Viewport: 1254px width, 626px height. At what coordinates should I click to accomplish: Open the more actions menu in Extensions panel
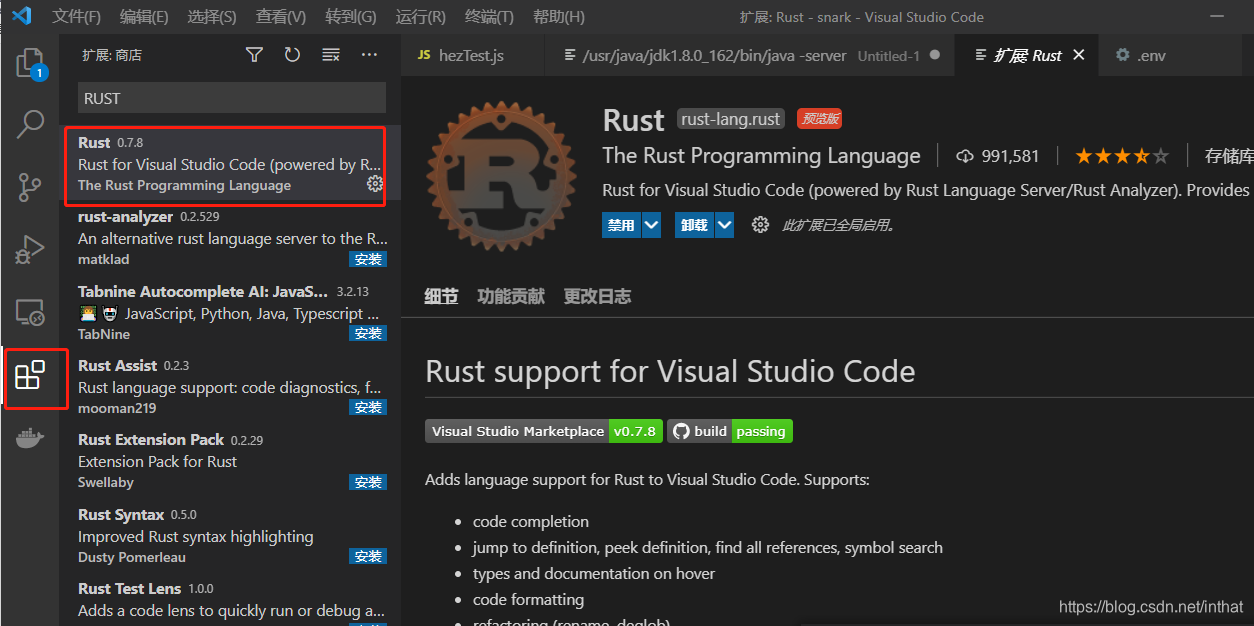pos(369,55)
